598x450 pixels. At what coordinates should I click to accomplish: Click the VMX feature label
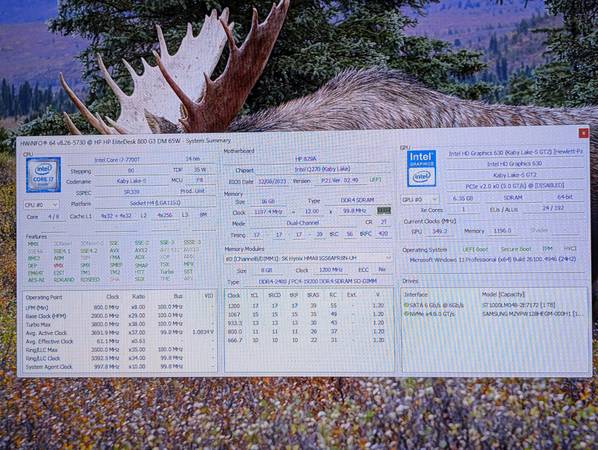[x=58, y=265]
